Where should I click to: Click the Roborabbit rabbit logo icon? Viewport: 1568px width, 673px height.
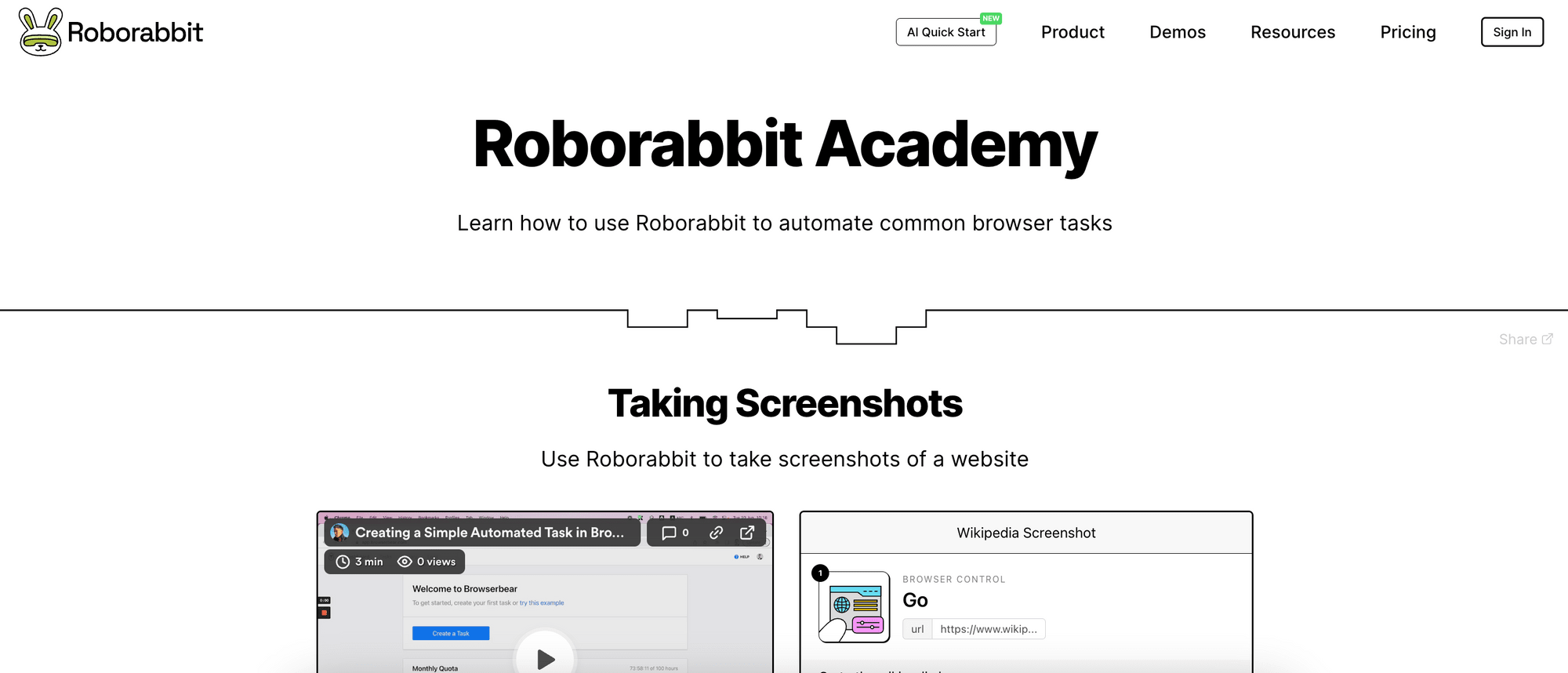(41, 32)
